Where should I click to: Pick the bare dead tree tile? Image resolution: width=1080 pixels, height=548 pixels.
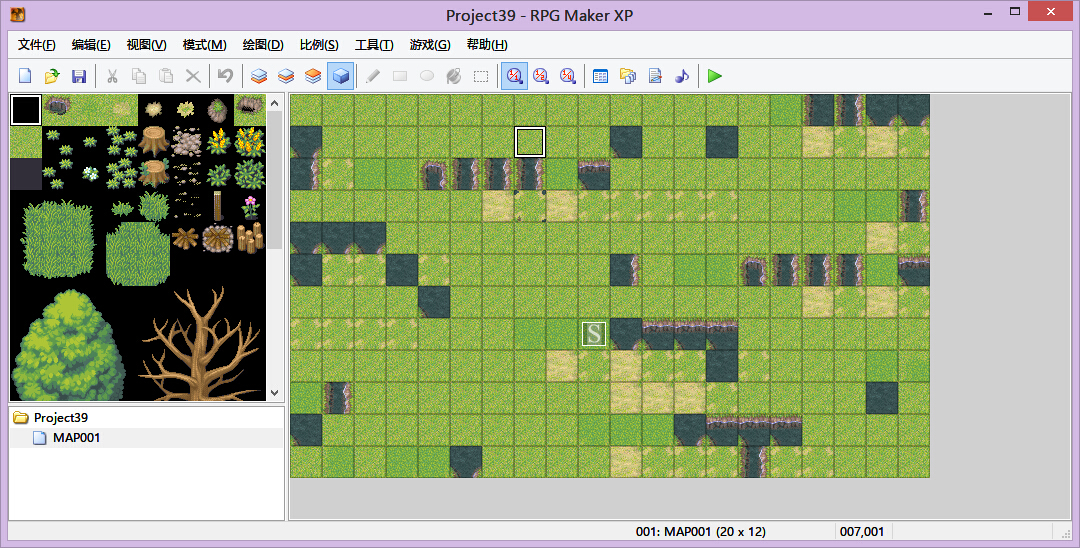pyautogui.click(x=201, y=344)
